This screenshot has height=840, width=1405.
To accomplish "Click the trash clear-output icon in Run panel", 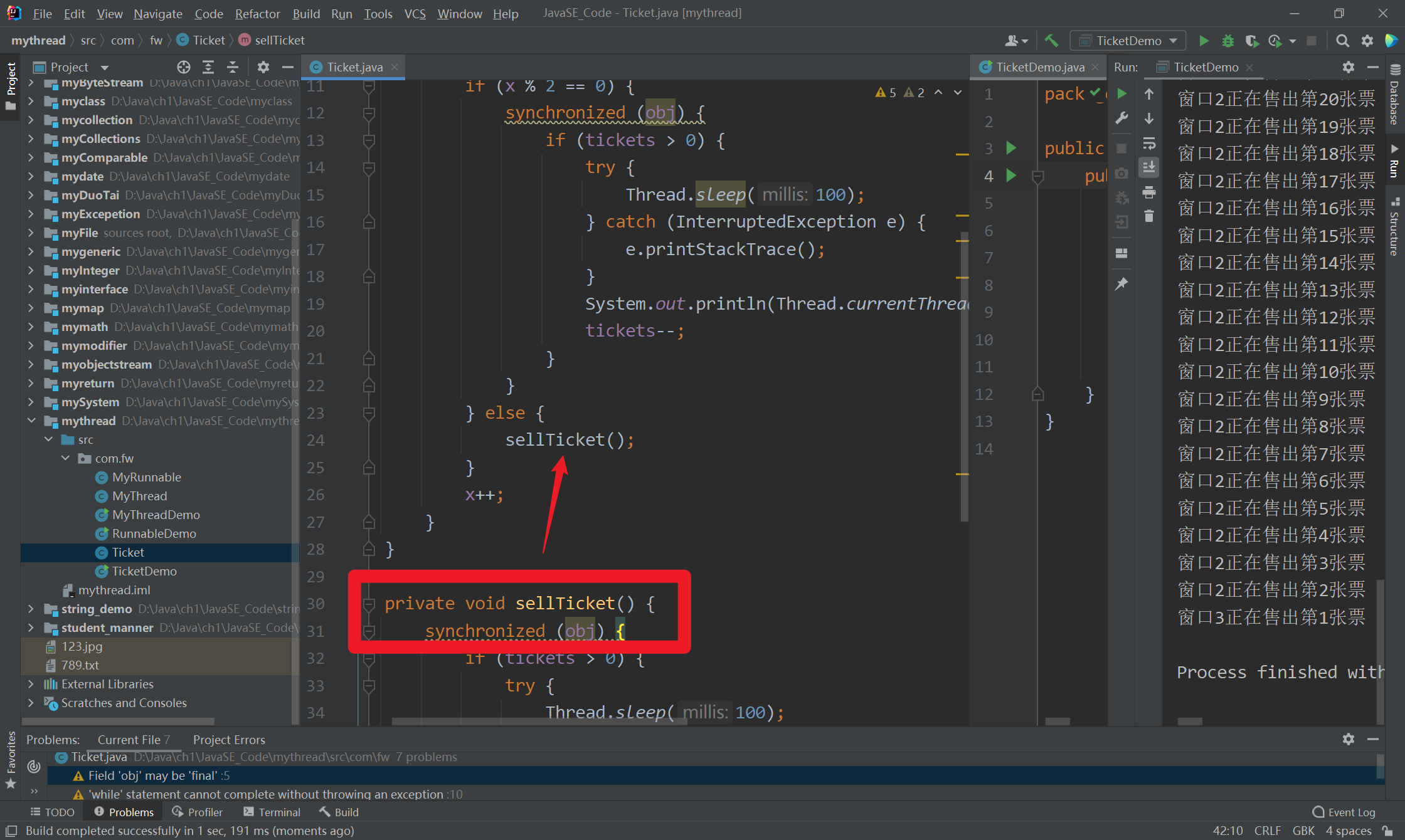I will pos(1149,216).
